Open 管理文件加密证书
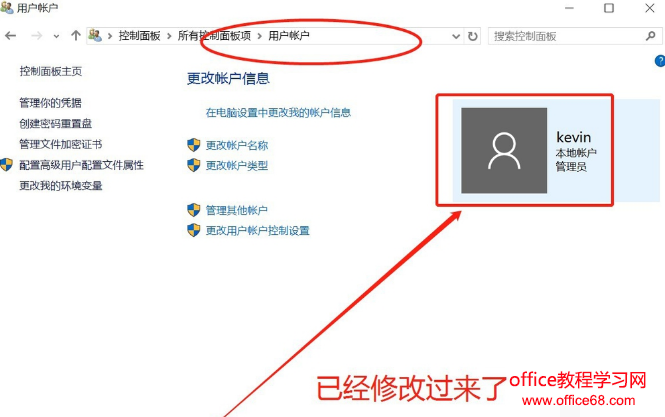Screen dimensions: 665x417 [61, 144]
